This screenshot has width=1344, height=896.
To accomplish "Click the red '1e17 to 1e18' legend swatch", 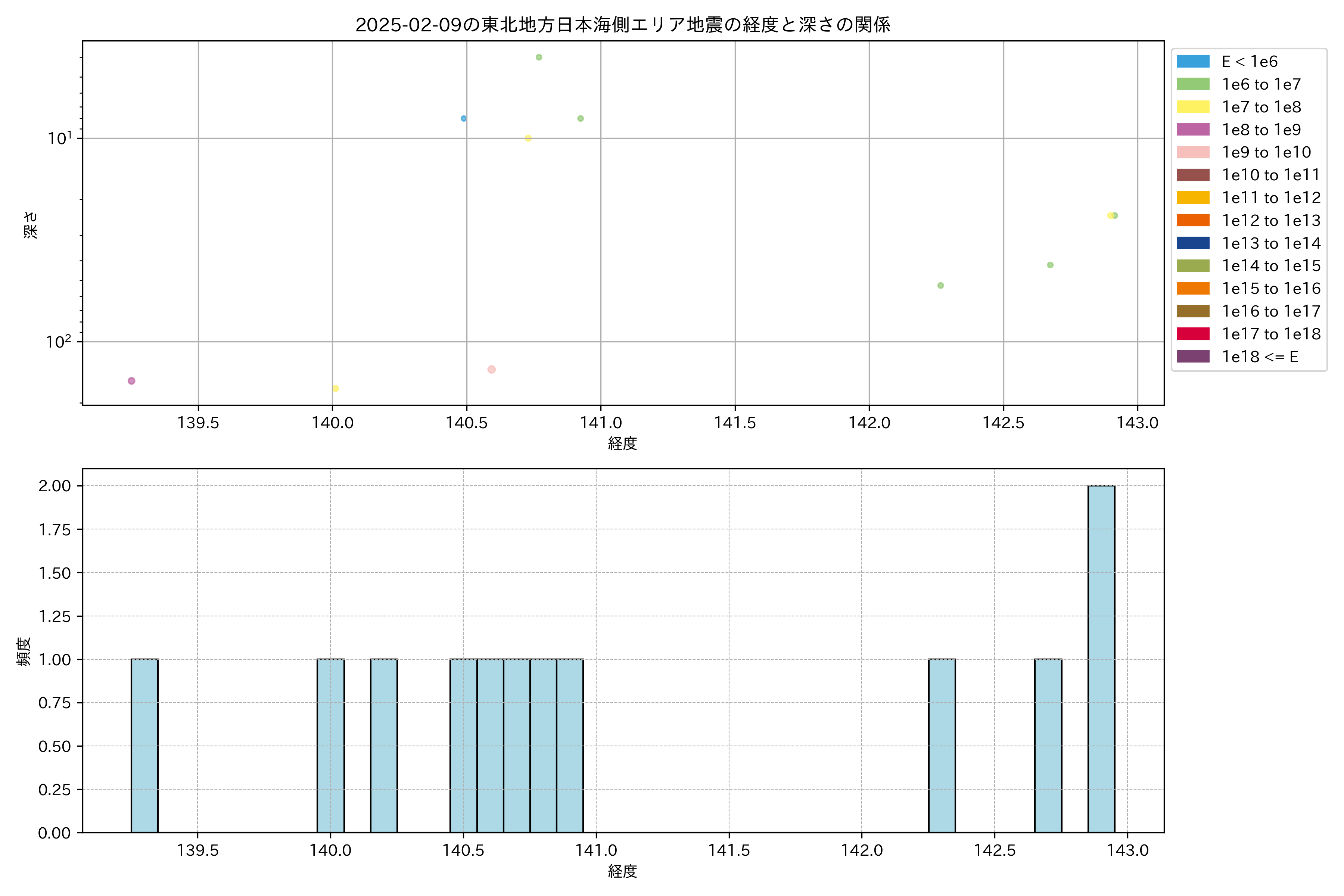I will tap(1192, 334).
